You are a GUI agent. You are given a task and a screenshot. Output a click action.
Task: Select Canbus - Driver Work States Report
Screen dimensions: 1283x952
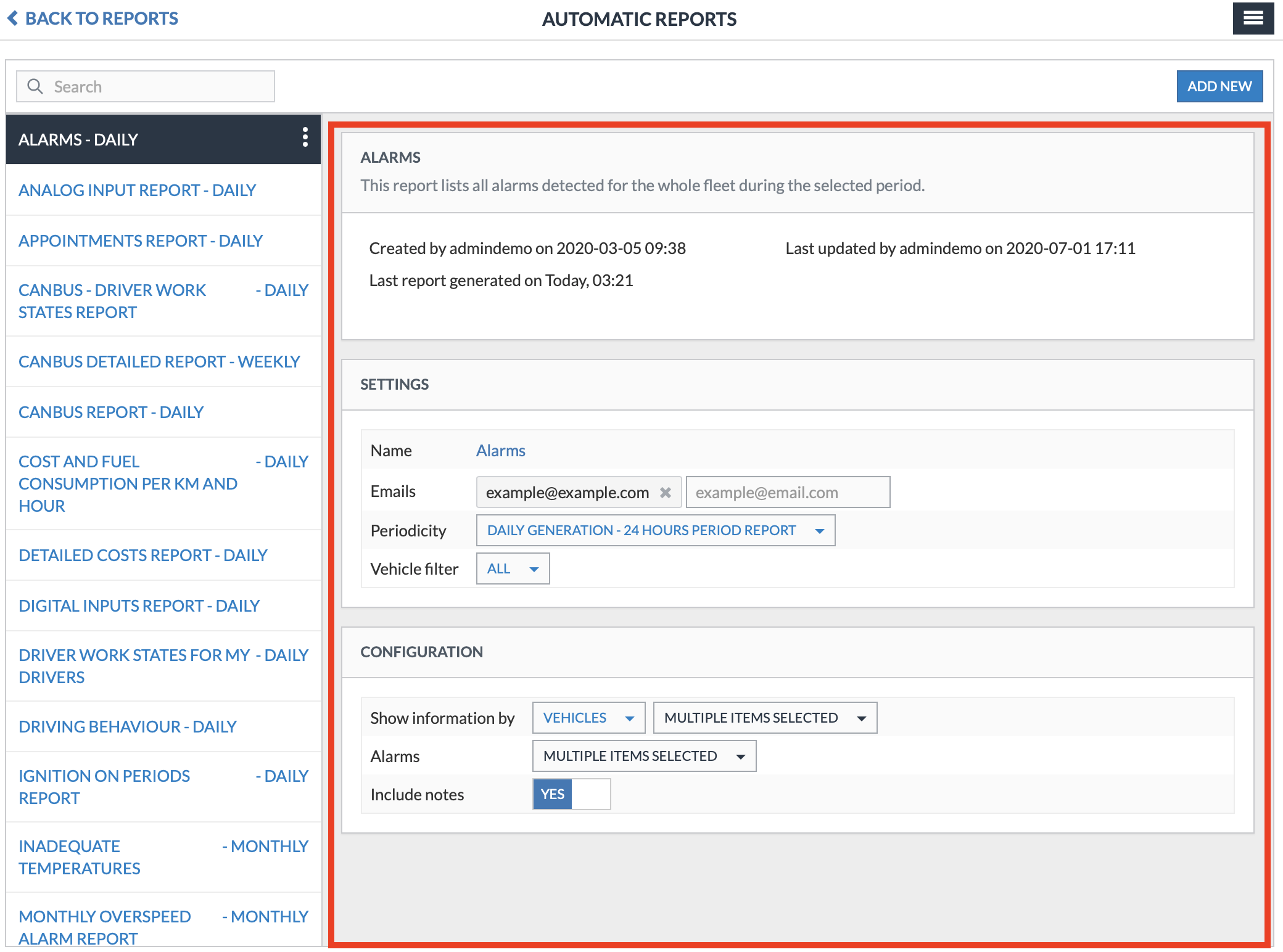[x=163, y=301]
